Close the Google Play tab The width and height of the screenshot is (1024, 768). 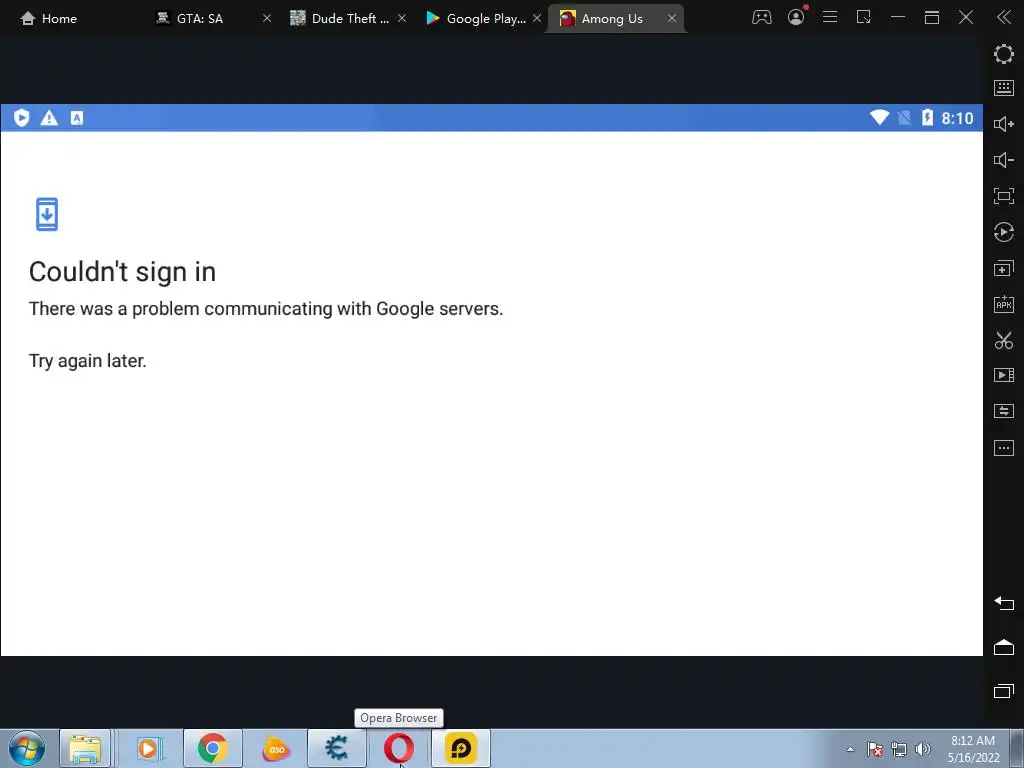click(x=537, y=18)
